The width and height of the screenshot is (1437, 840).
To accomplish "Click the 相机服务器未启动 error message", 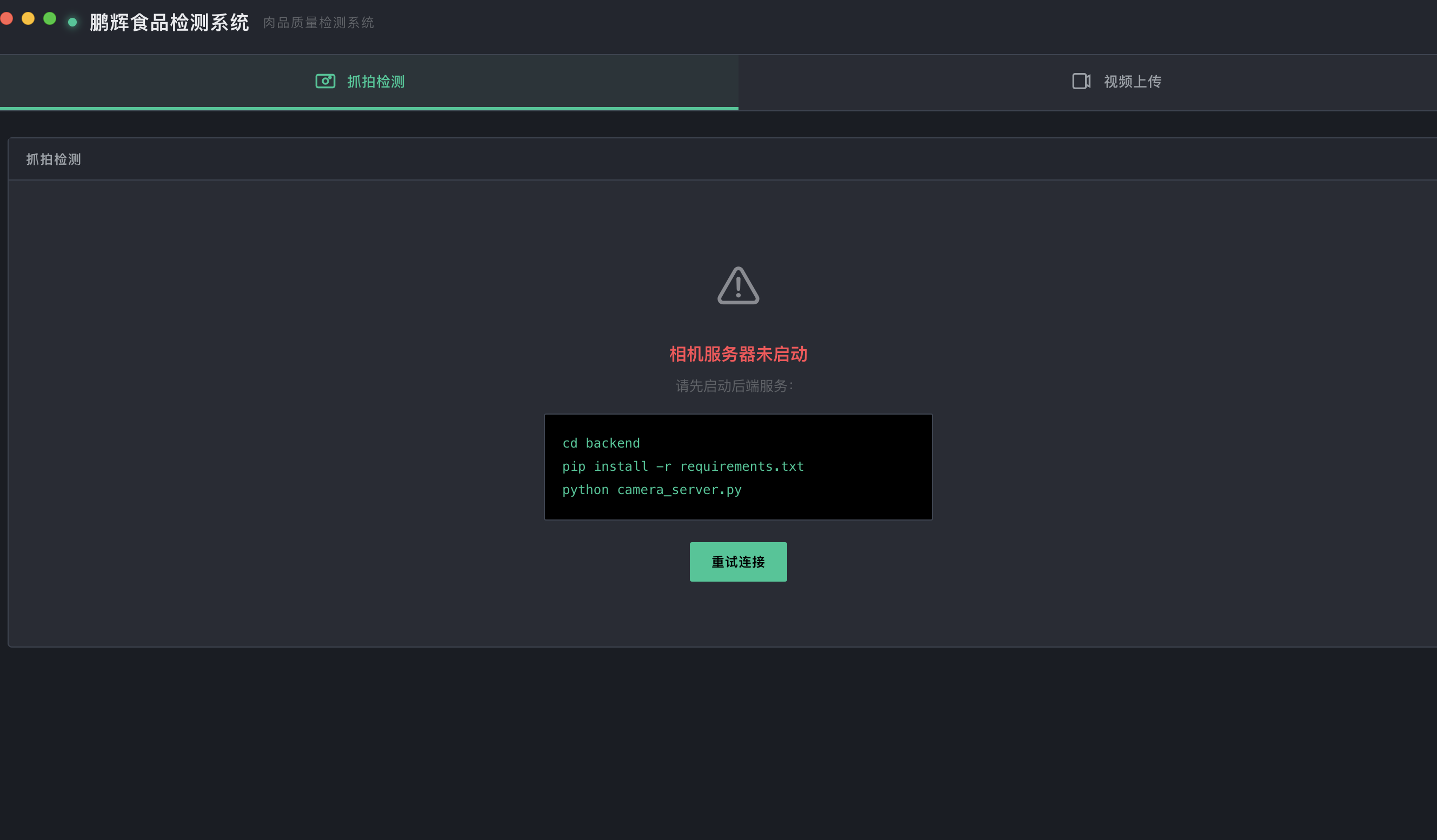I will coord(738,354).
